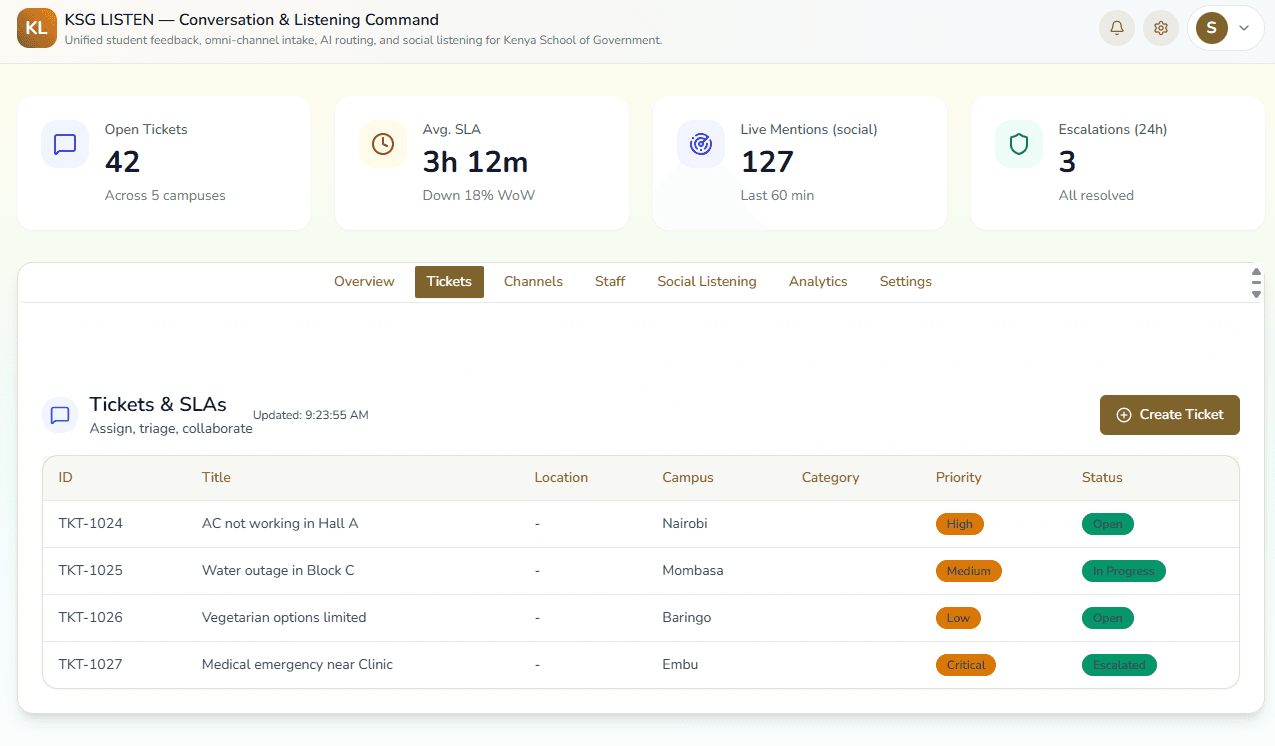Expand the user profile dropdown chevron

pyautogui.click(x=1244, y=28)
